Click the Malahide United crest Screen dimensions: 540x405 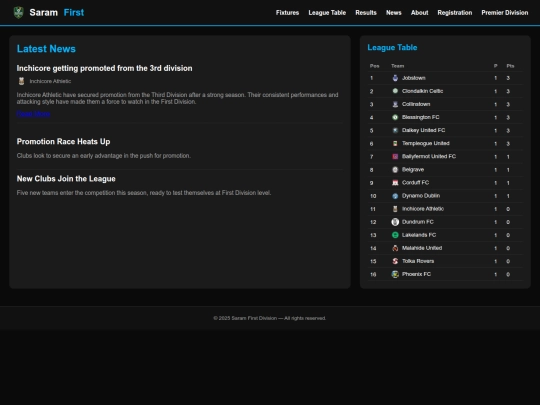(395, 248)
